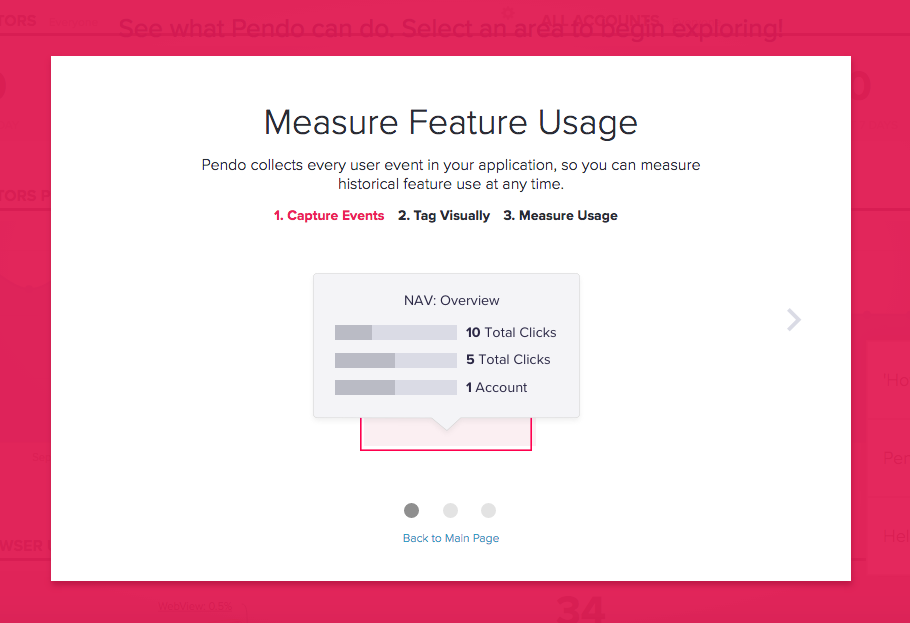The image size is (910, 623).
Task: Click the bar beside 1 Account
Action: click(x=396, y=387)
